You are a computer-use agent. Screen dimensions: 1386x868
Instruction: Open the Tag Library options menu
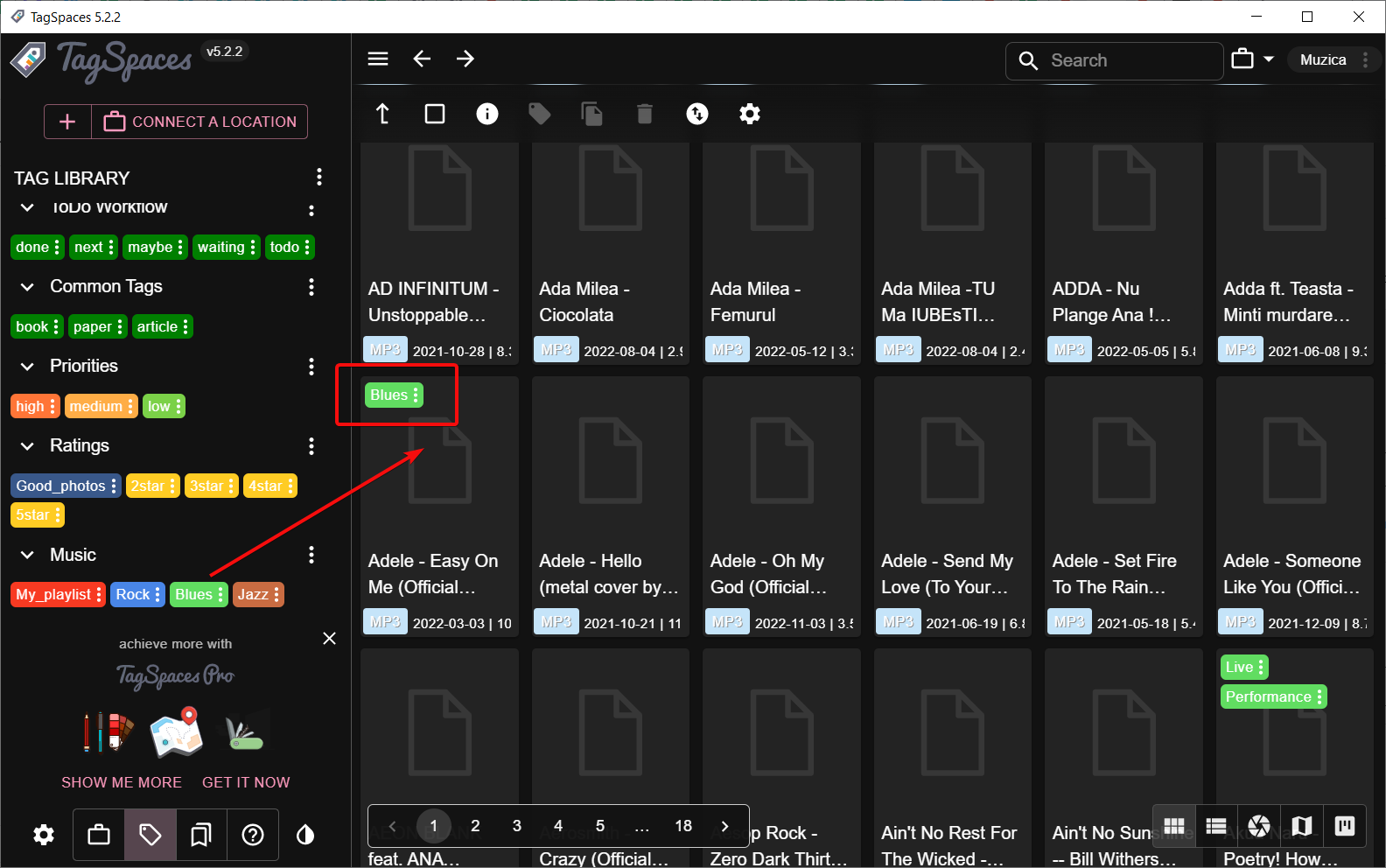click(319, 177)
